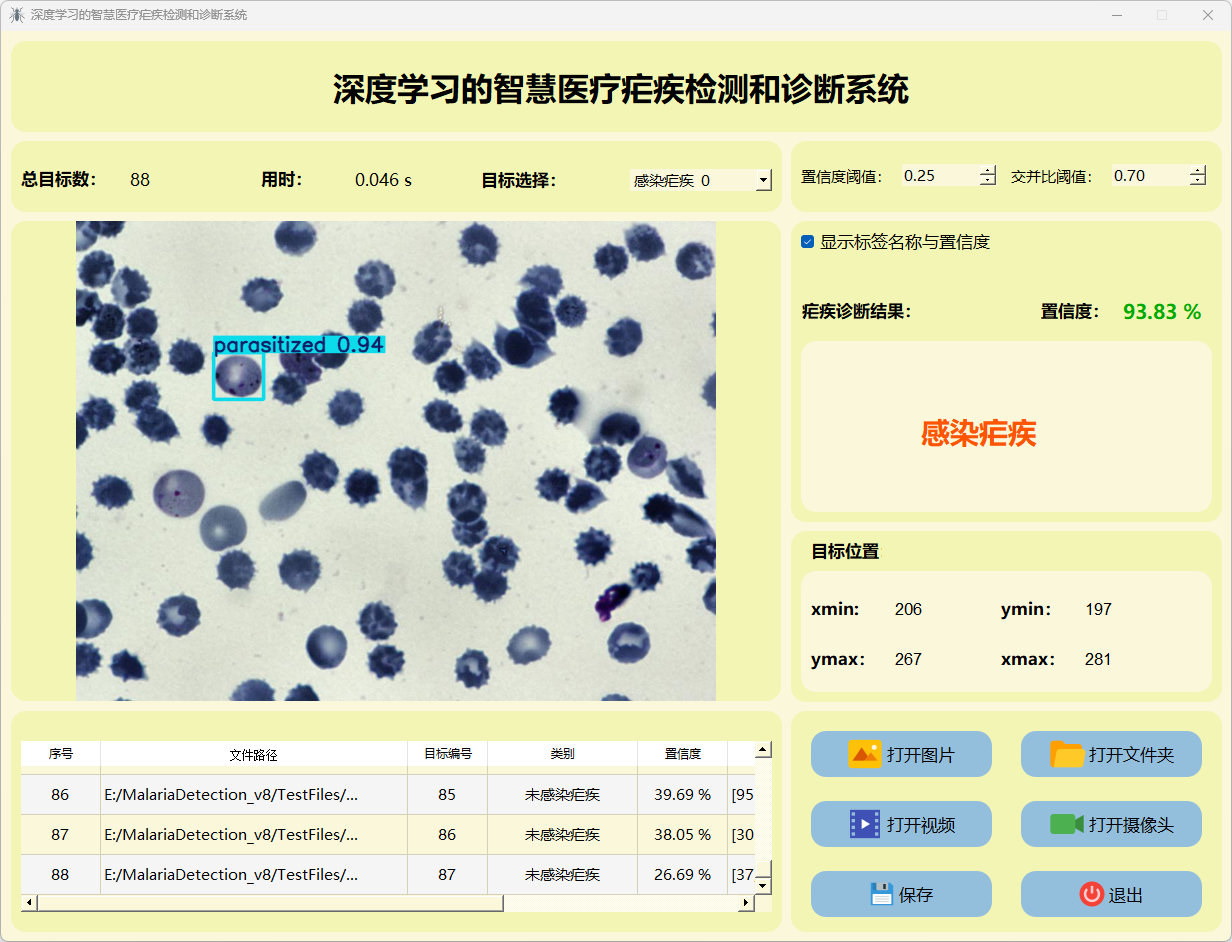Screen dimensions: 1232x942
Task: Decrease the 交并比阈值 value with down arrow
Action: [1197, 181]
